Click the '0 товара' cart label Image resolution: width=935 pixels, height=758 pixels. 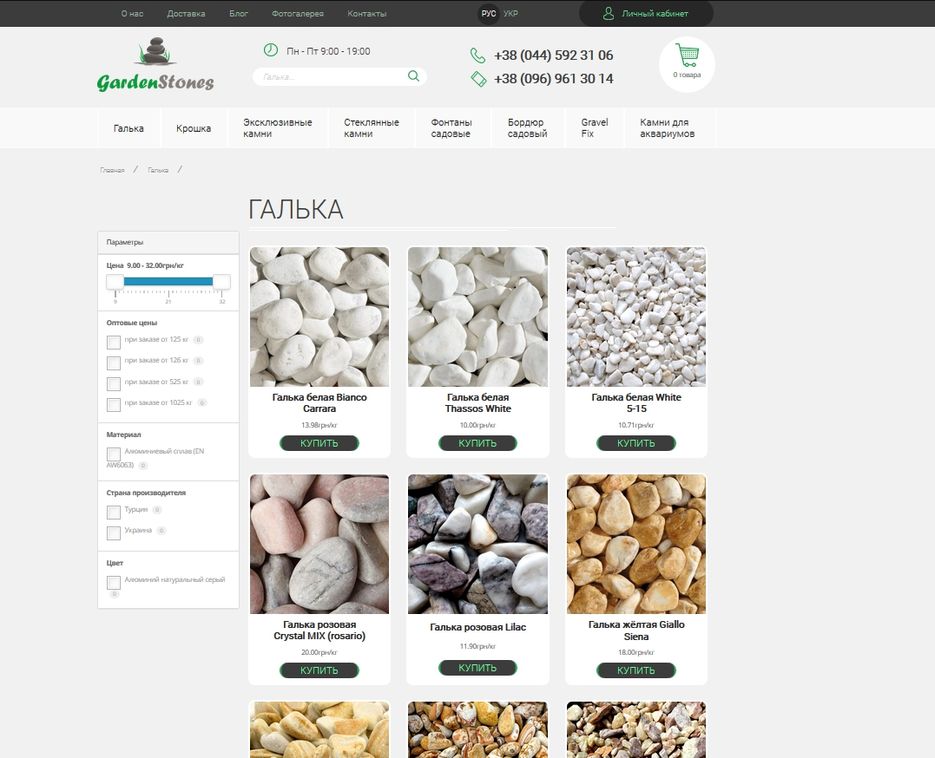[687, 75]
